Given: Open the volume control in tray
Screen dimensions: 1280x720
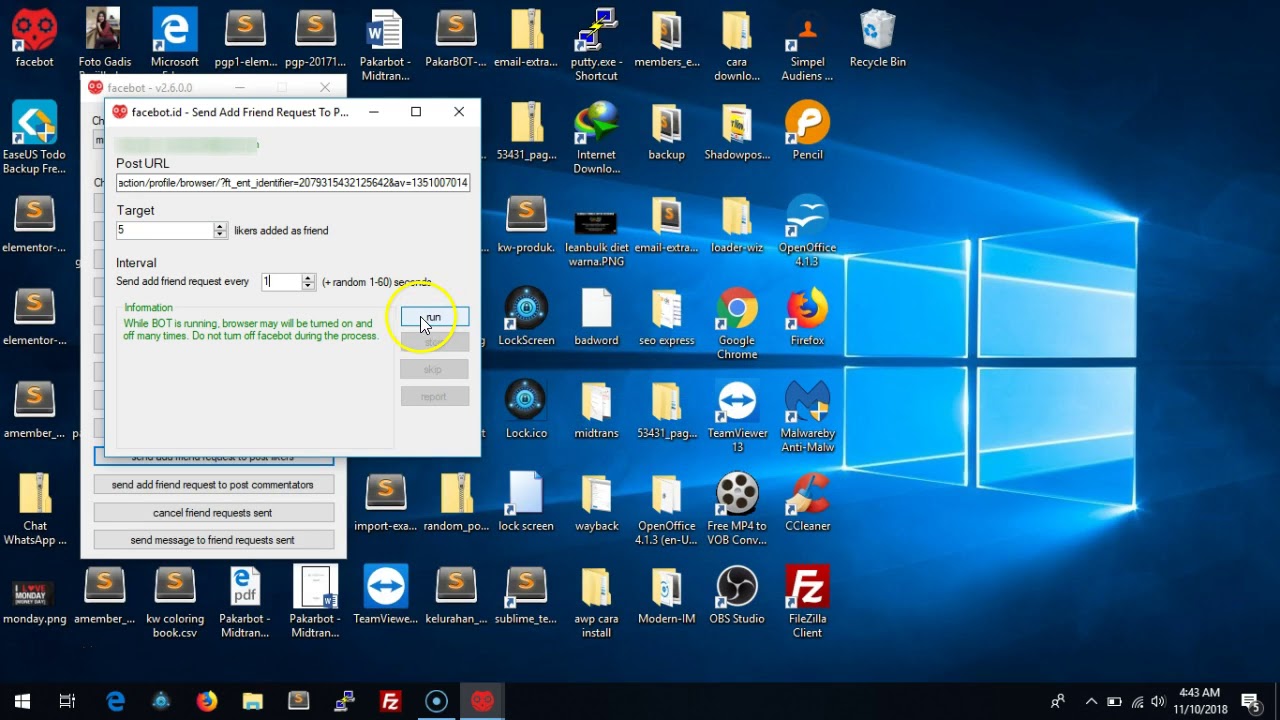Looking at the screenshot, I should tap(1159, 701).
